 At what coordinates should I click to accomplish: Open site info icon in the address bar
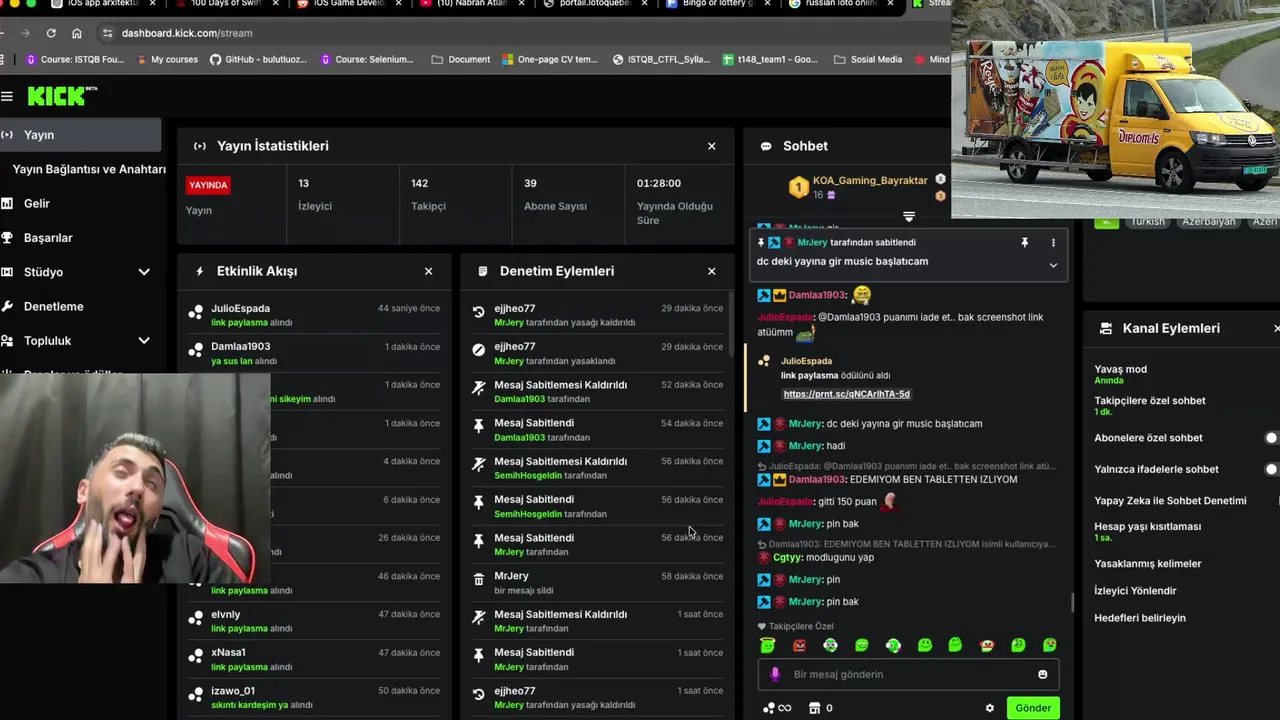(108, 33)
